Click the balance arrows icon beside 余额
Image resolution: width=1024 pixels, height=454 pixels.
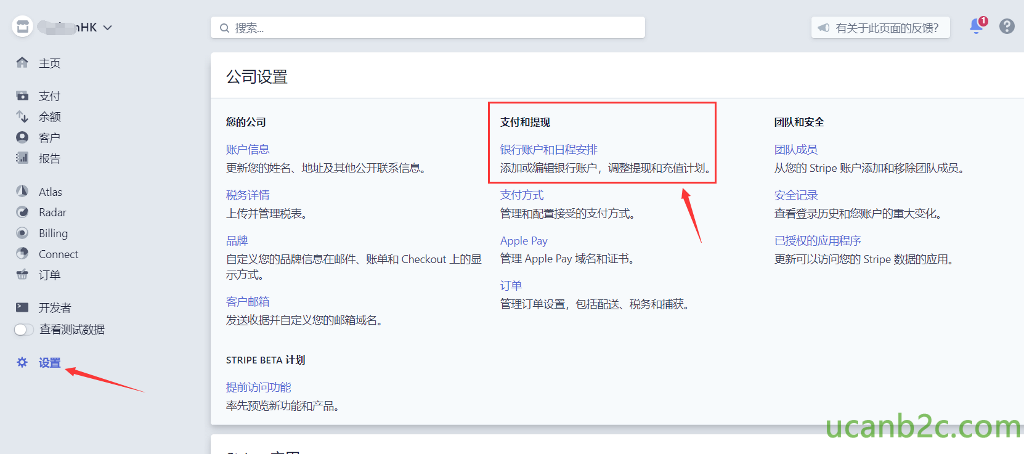(22, 117)
